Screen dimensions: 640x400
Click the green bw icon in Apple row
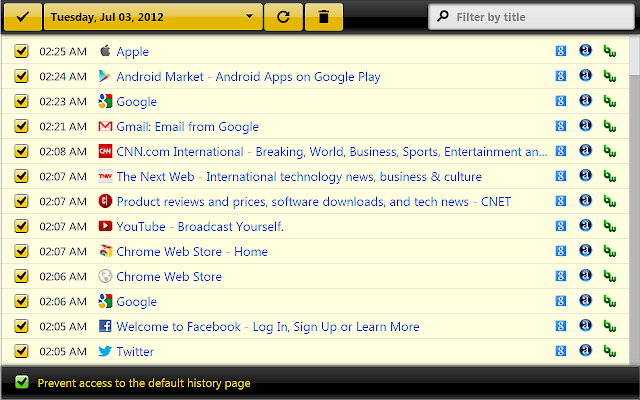(x=610, y=51)
